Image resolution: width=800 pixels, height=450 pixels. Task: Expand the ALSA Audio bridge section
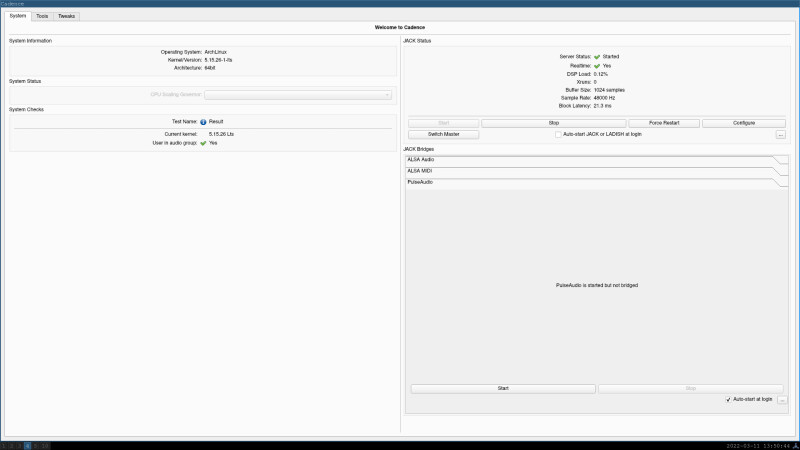click(x=596, y=160)
